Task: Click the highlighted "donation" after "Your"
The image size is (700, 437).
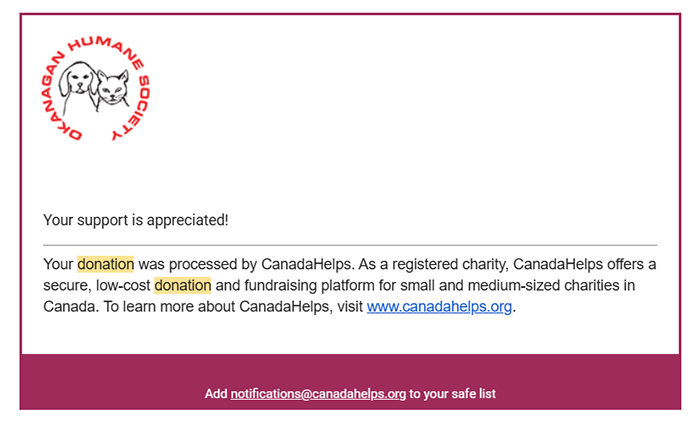Action: [x=105, y=265]
